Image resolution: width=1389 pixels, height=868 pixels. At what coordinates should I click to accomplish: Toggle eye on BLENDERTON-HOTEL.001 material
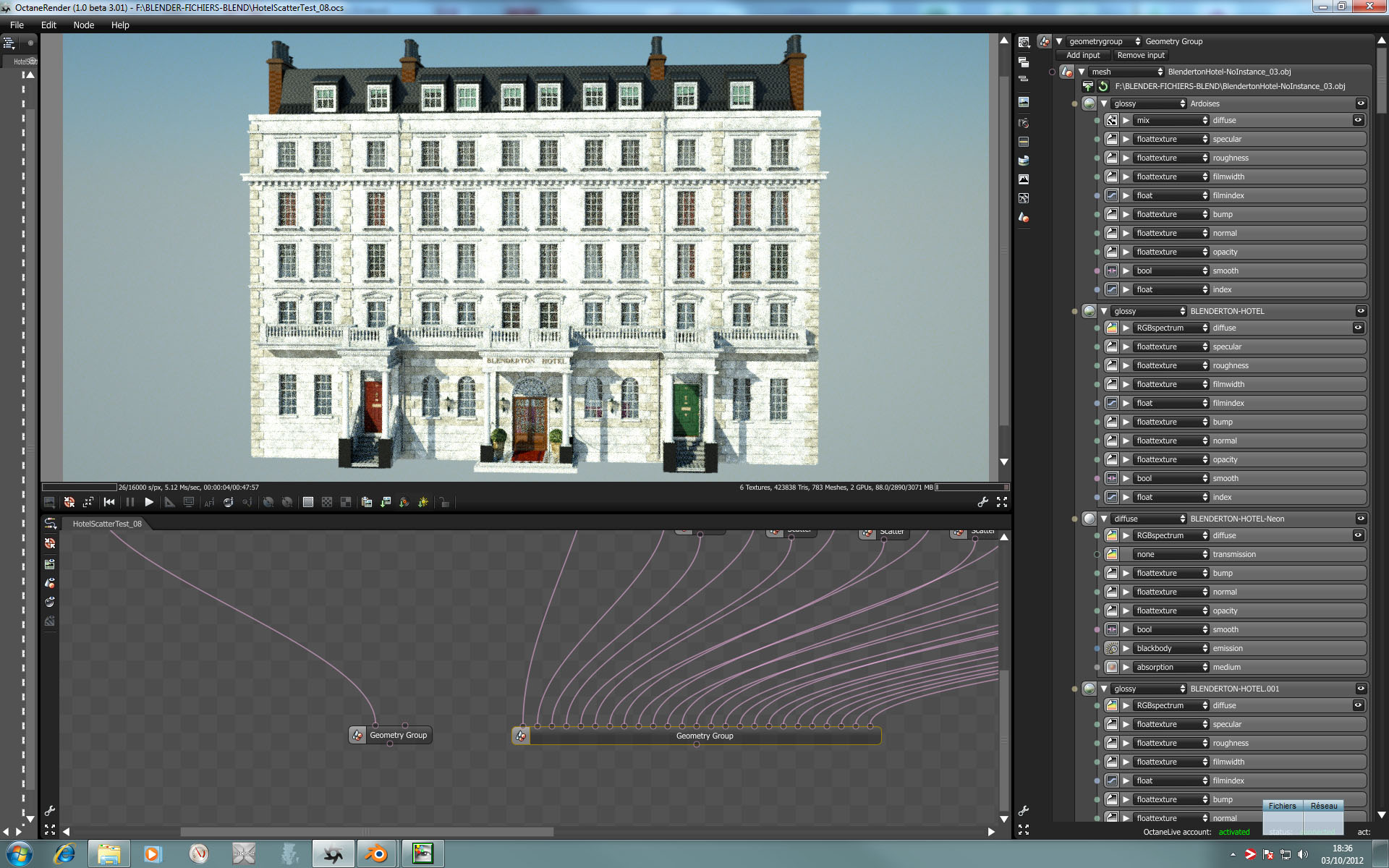1361,689
